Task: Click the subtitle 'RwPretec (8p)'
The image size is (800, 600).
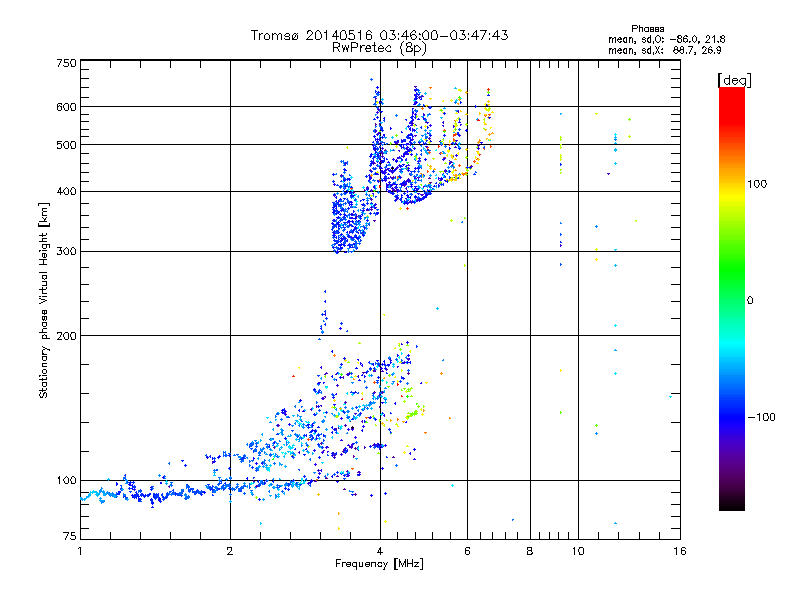Action: click(x=379, y=48)
